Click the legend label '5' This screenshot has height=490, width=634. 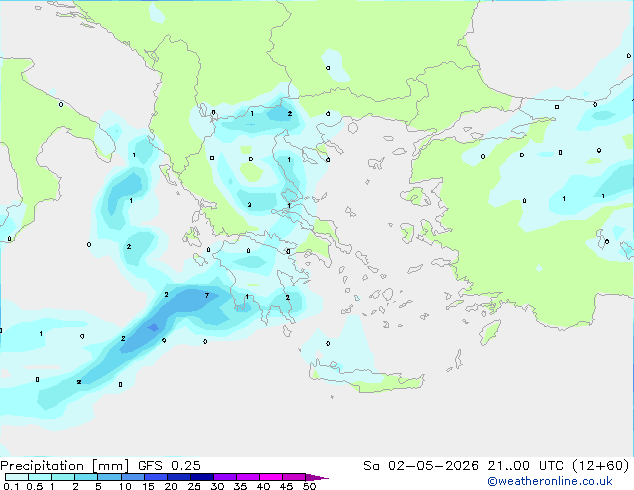(x=98, y=486)
